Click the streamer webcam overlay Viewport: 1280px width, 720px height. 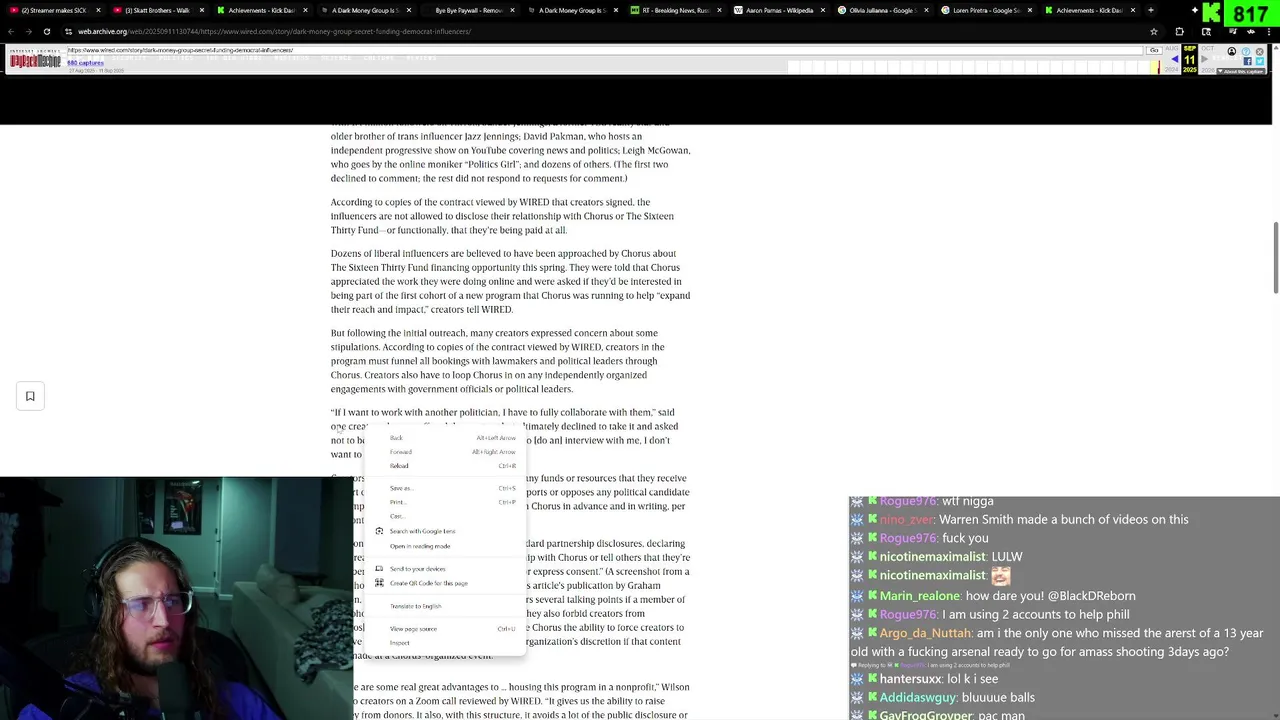[x=176, y=599]
